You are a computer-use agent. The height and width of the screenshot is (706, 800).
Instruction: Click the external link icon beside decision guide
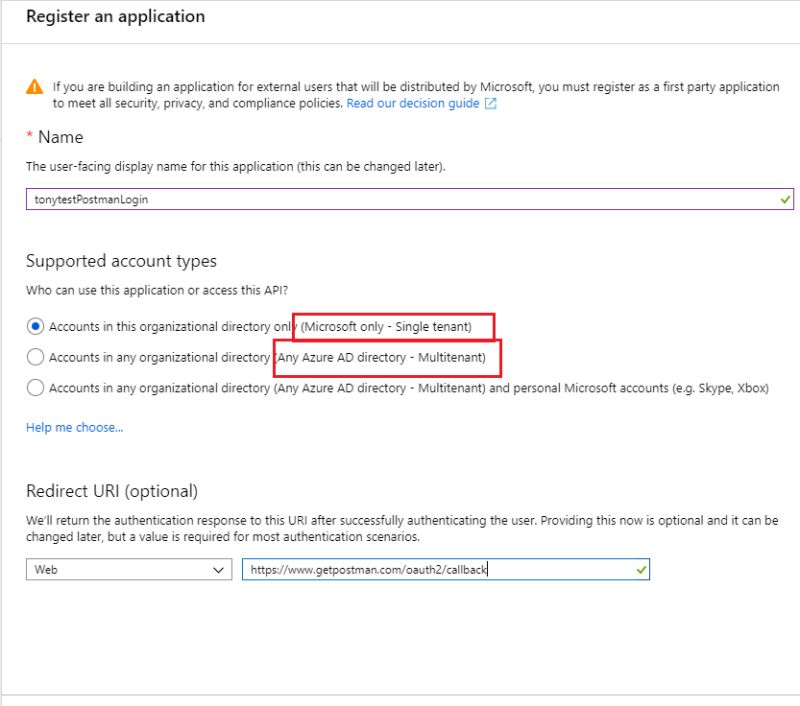point(488,103)
